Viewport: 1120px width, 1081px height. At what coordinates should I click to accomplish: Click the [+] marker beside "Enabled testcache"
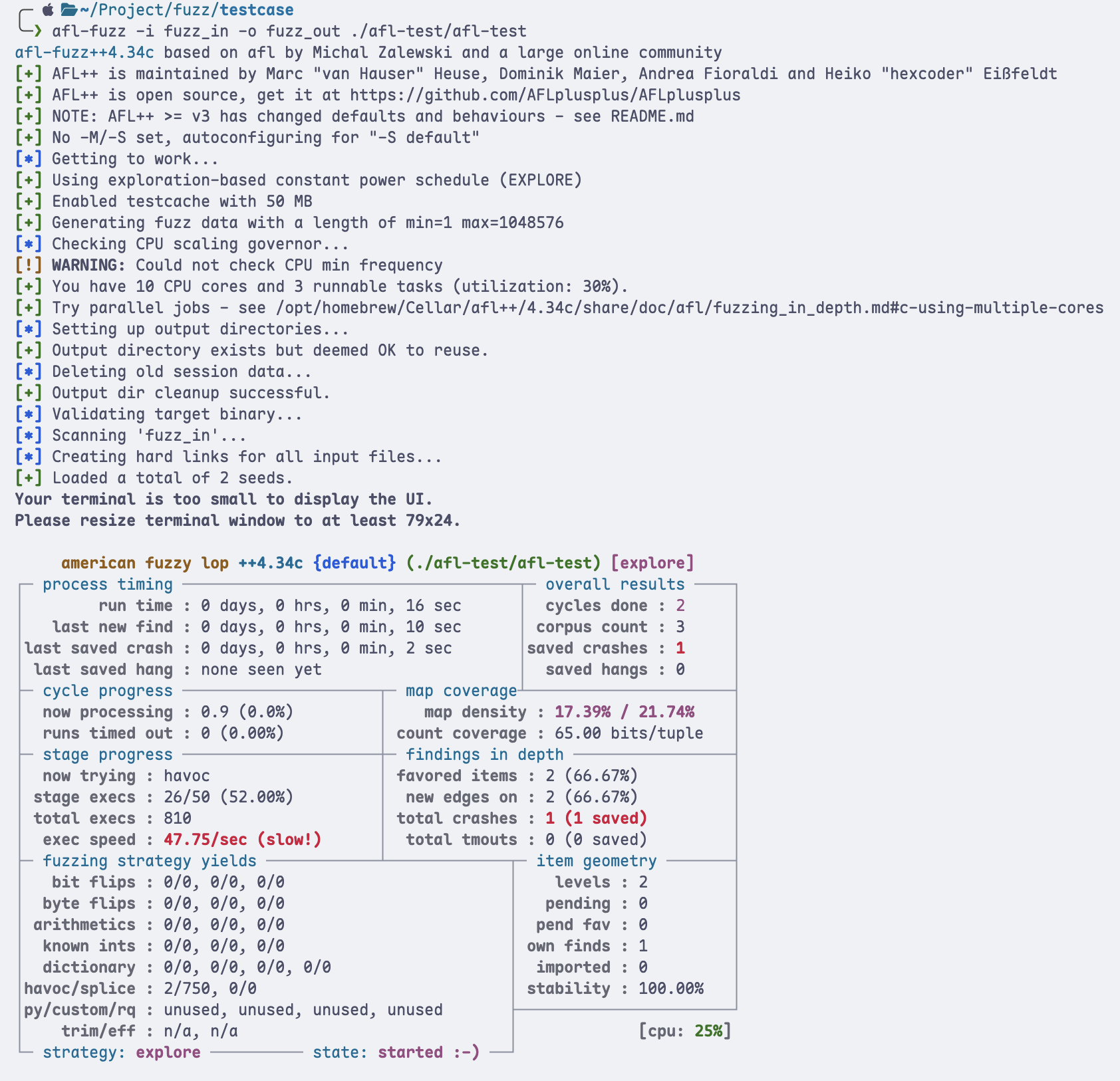point(28,201)
